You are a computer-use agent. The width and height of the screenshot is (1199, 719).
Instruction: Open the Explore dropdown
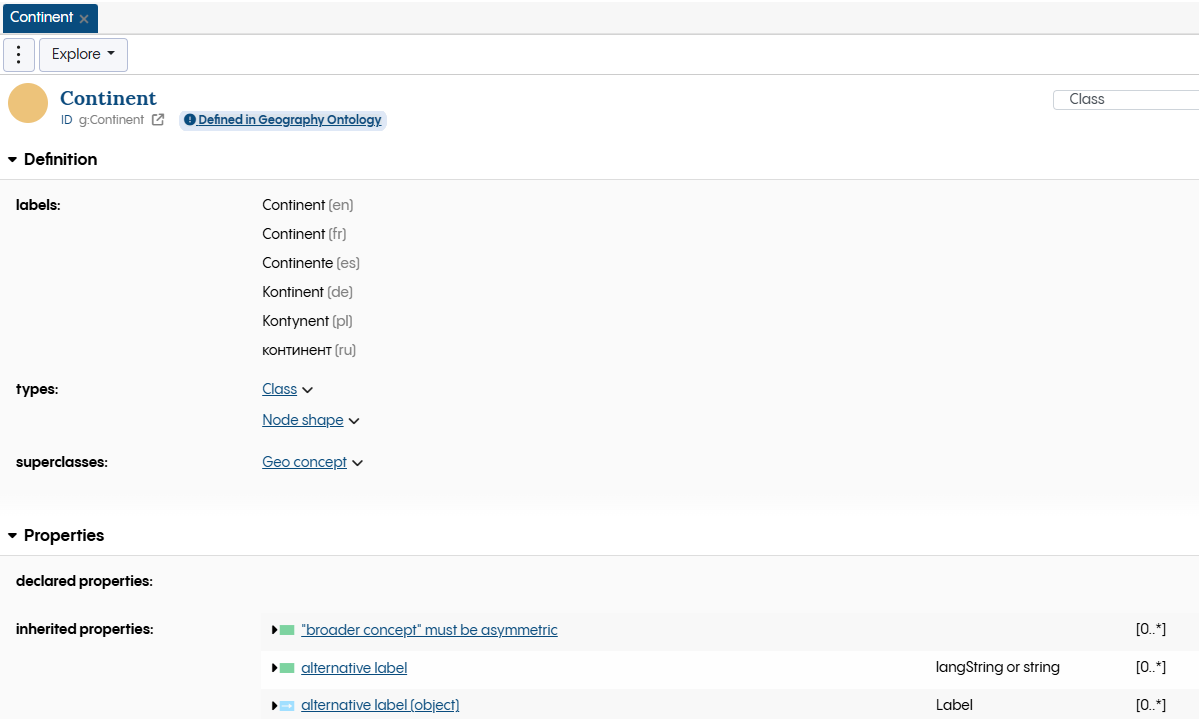83,54
